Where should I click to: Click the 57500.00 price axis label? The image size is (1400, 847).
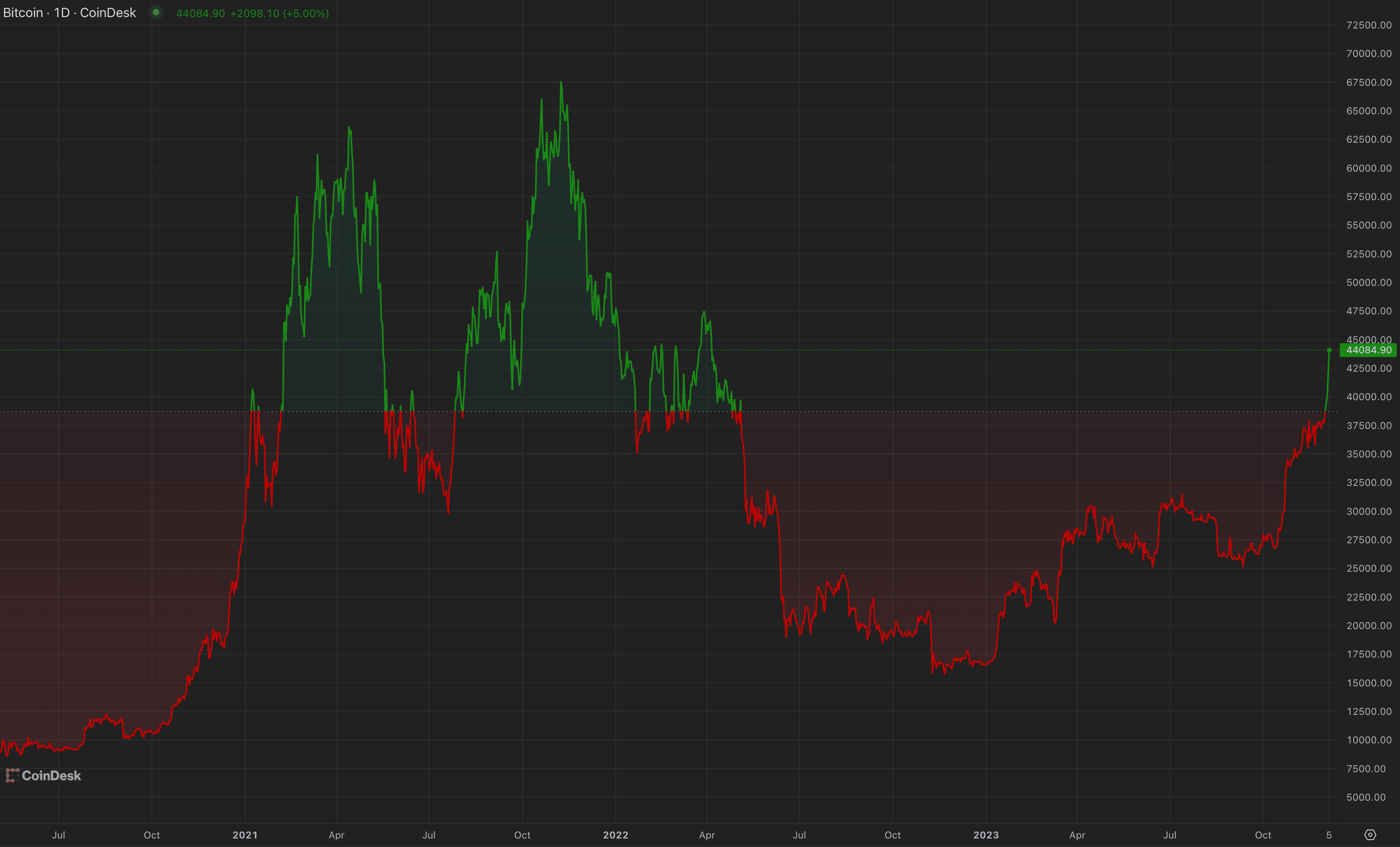coord(1369,197)
